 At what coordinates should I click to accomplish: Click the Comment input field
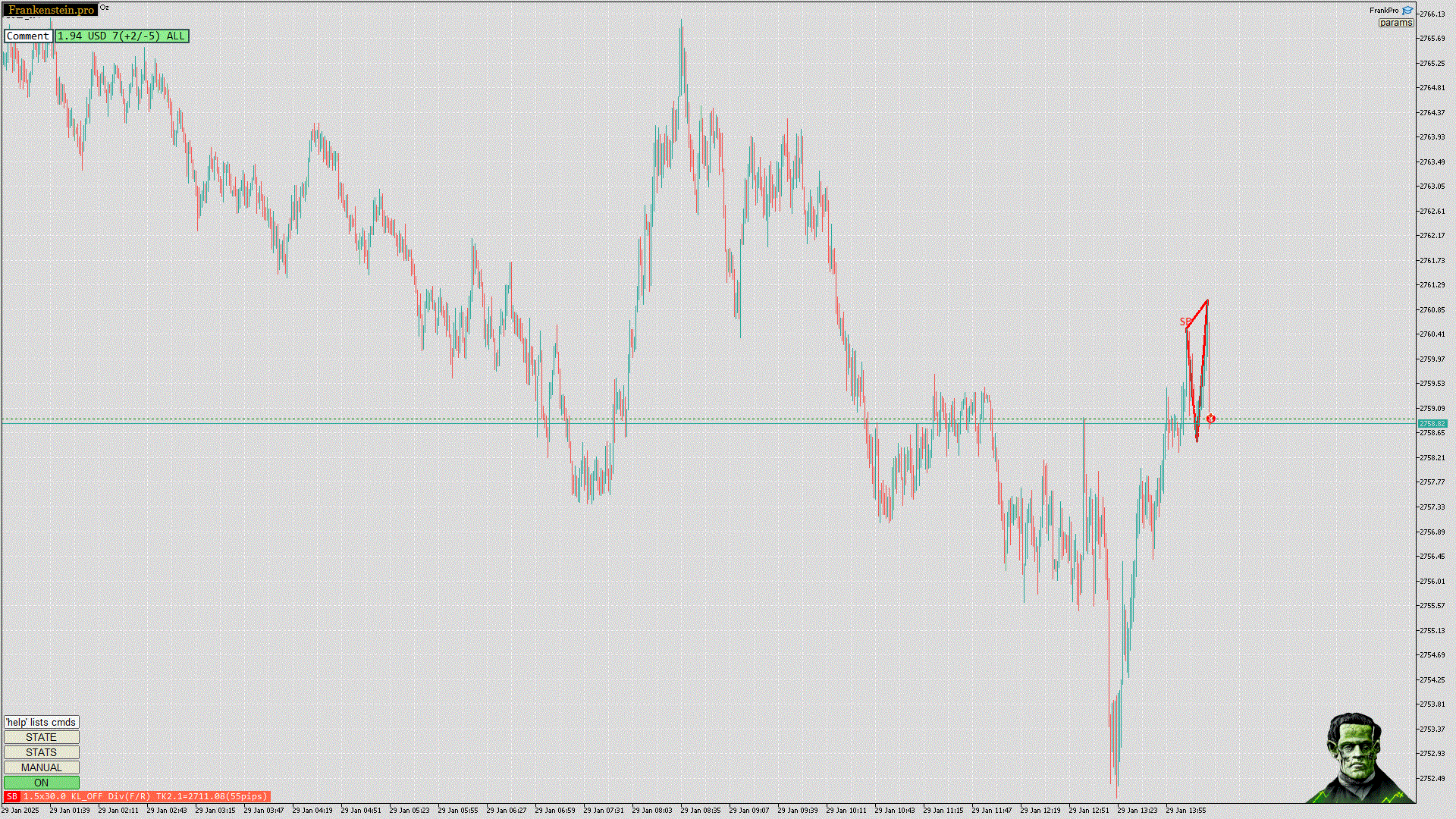coord(28,36)
